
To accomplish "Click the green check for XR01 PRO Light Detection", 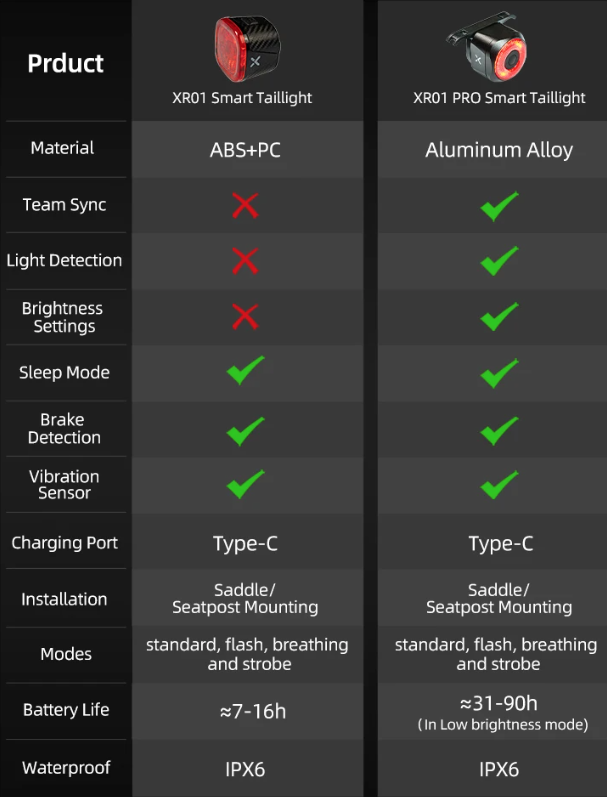I will [x=499, y=261].
